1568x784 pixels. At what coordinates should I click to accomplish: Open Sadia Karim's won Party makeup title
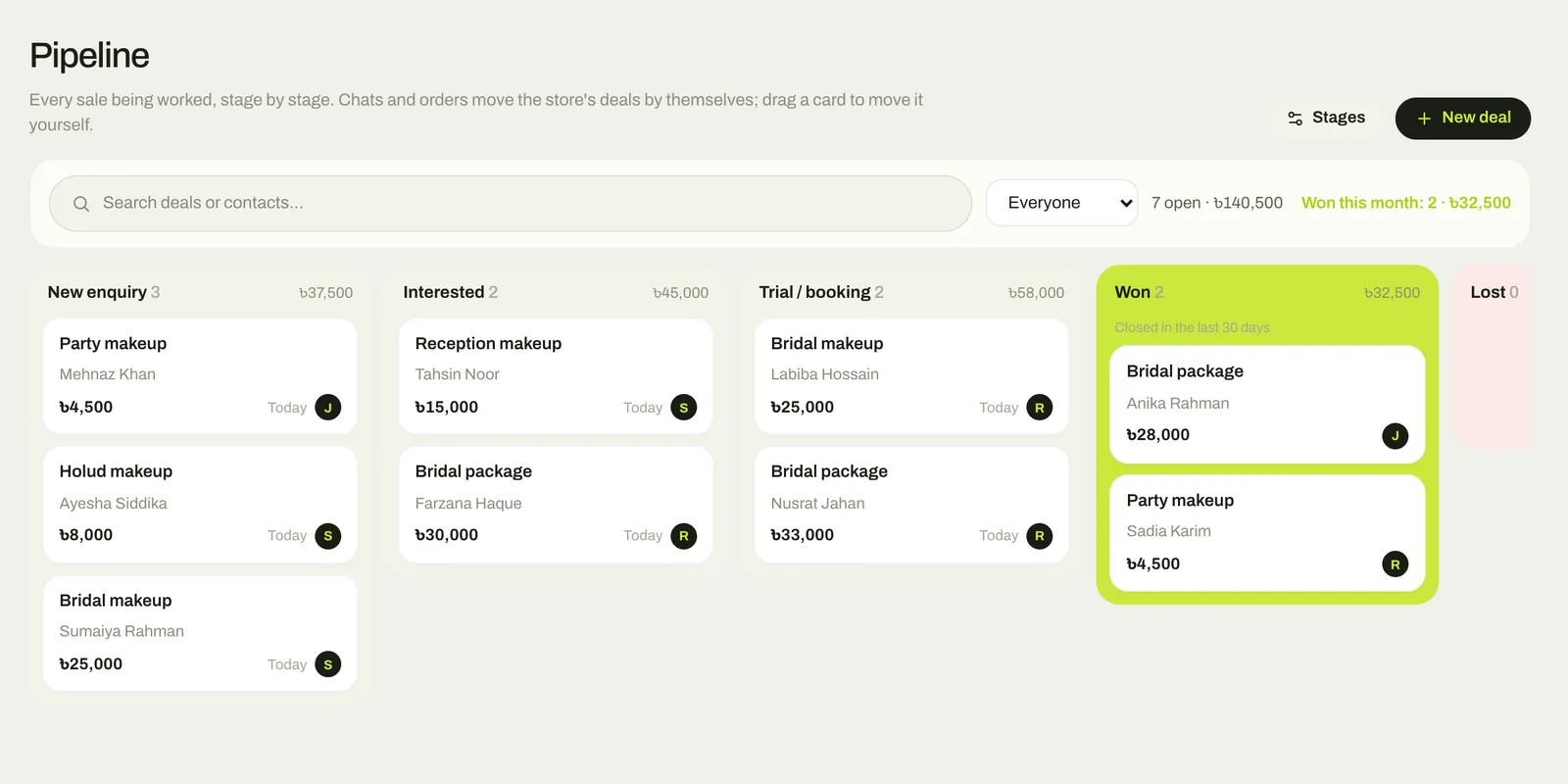tap(1180, 500)
